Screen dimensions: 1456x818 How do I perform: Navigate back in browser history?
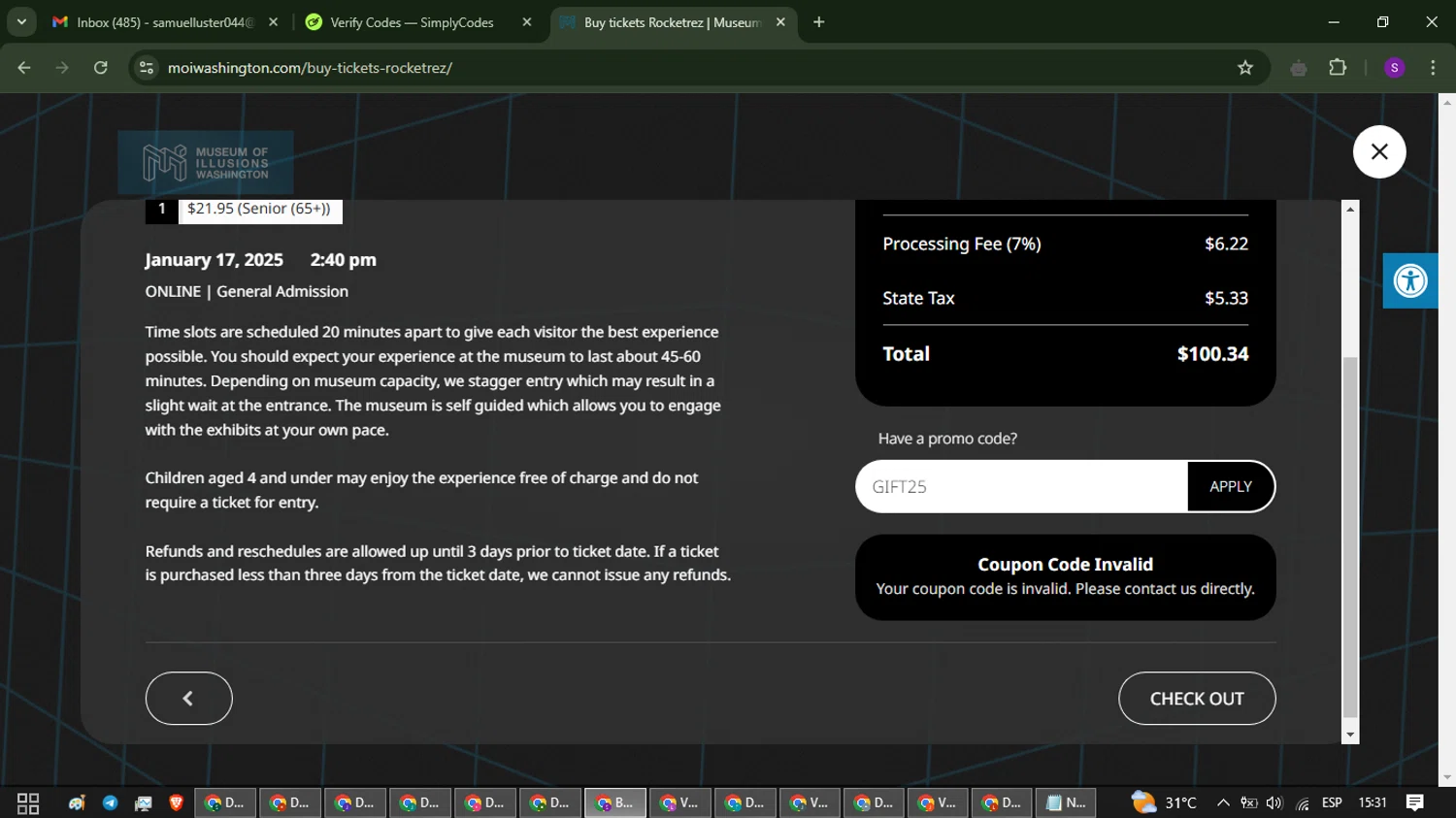24,68
